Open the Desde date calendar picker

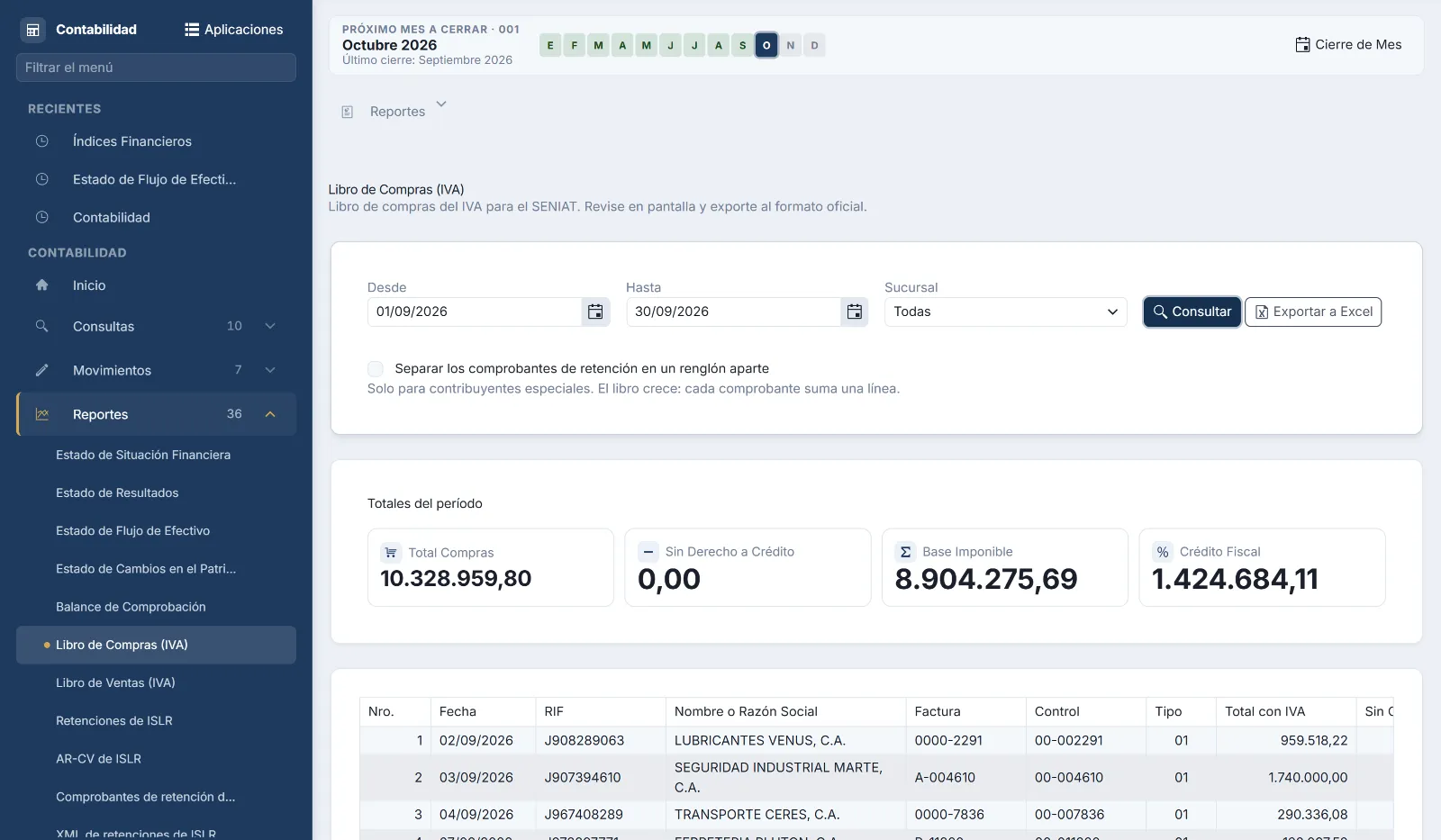pos(595,312)
